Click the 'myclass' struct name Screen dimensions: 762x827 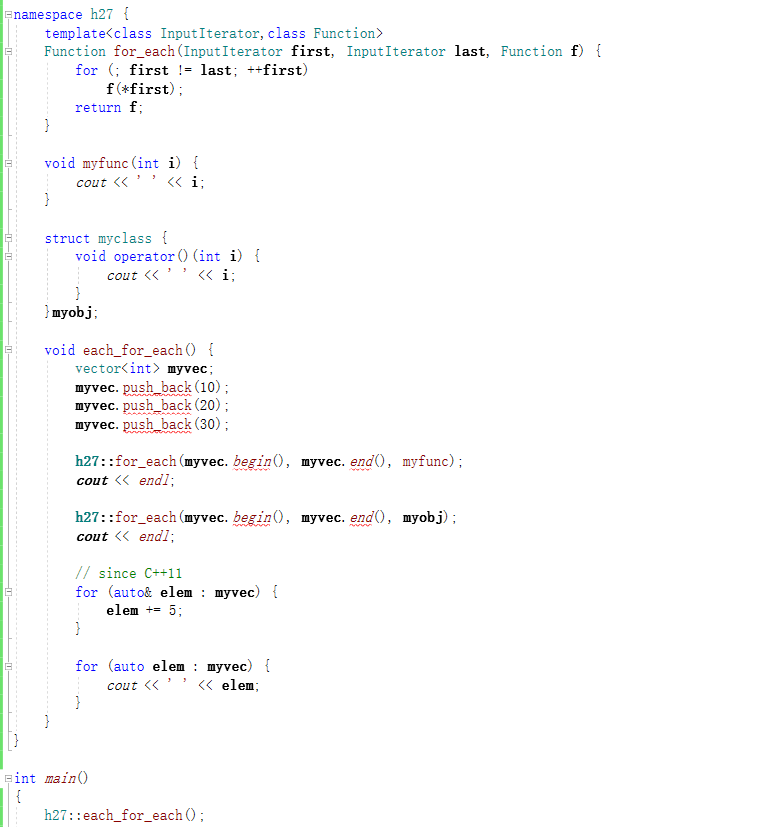(125, 238)
